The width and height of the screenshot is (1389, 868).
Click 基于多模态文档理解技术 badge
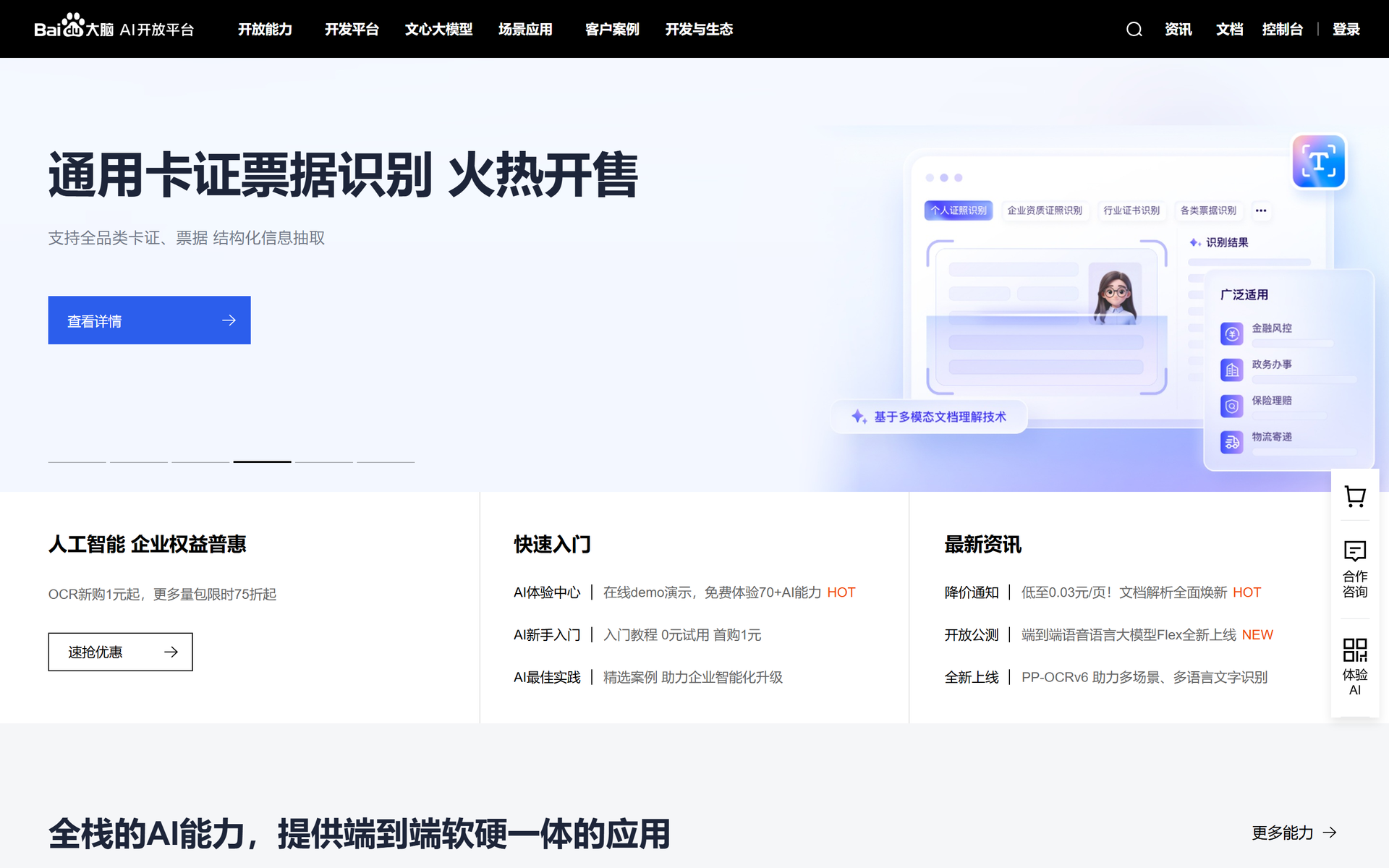[929, 417]
